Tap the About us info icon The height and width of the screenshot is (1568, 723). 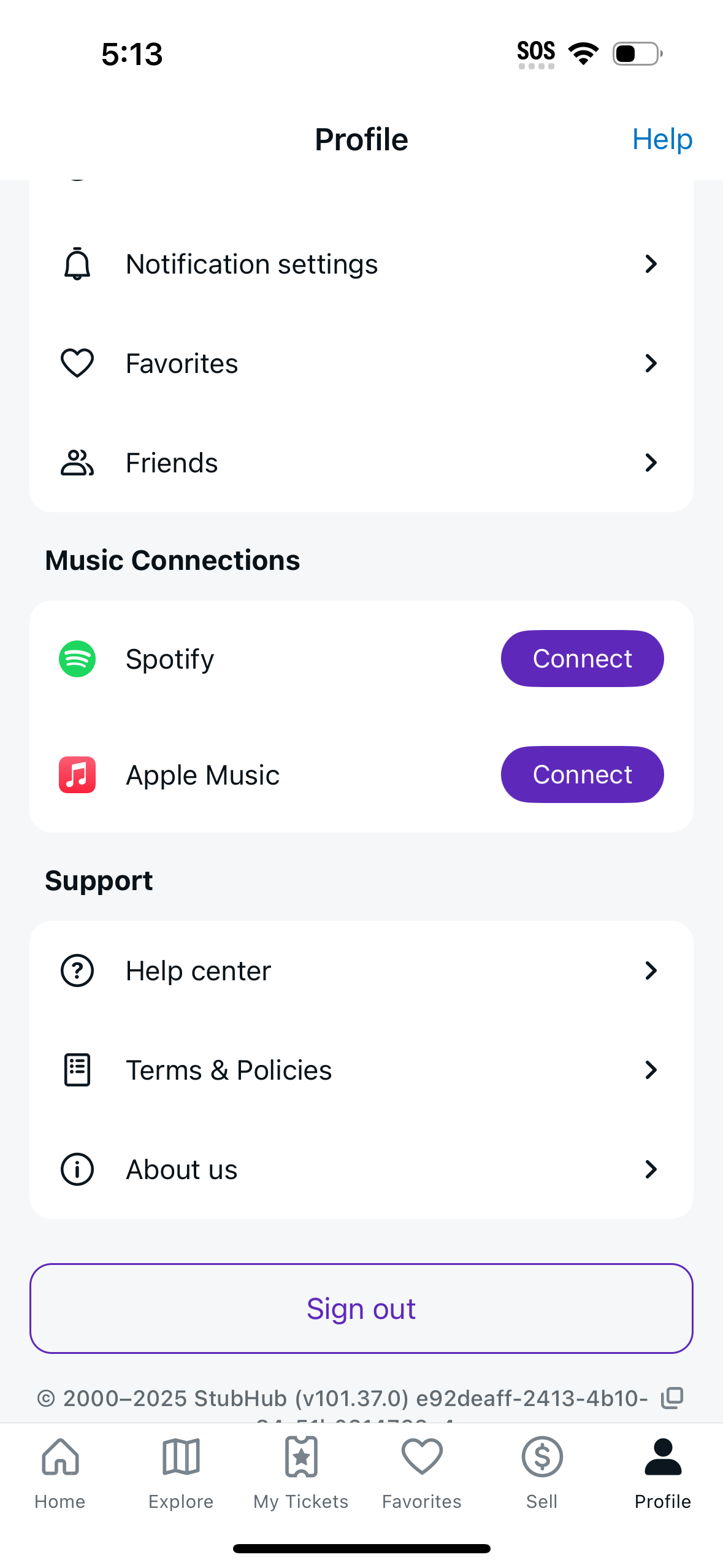[77, 1169]
